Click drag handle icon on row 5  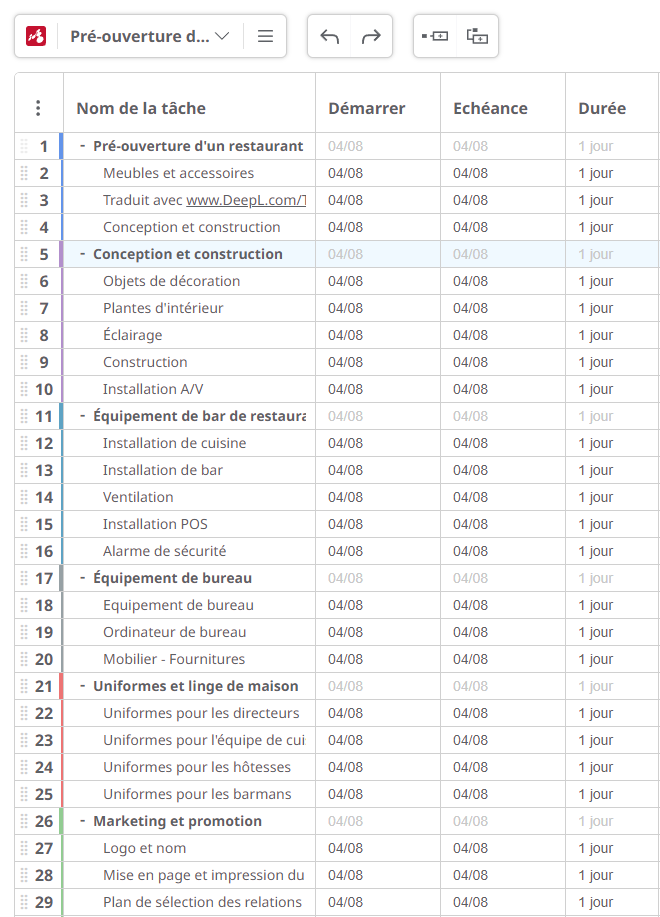(x=24, y=254)
